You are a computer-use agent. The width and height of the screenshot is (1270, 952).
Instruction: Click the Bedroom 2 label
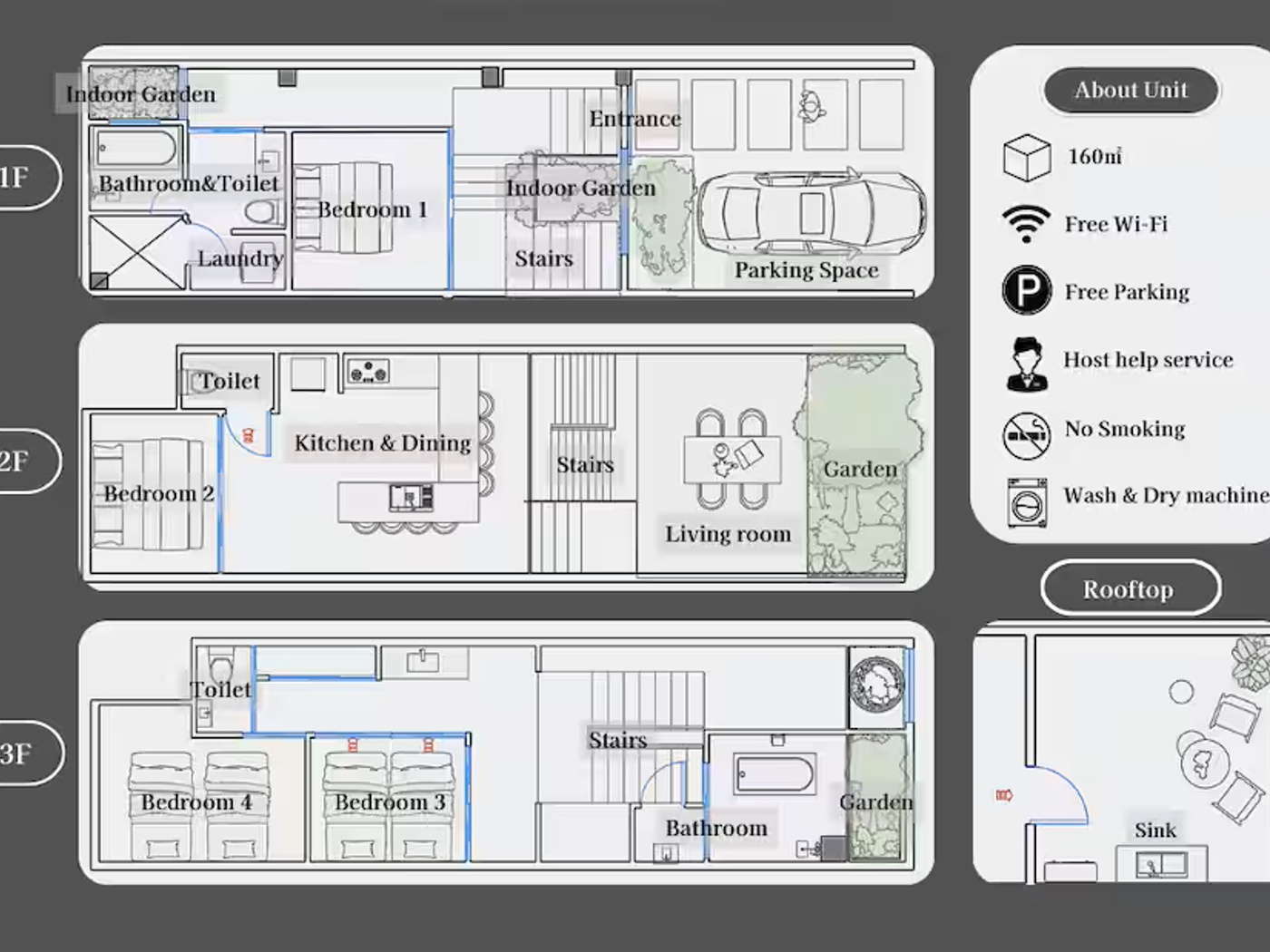[x=160, y=493]
